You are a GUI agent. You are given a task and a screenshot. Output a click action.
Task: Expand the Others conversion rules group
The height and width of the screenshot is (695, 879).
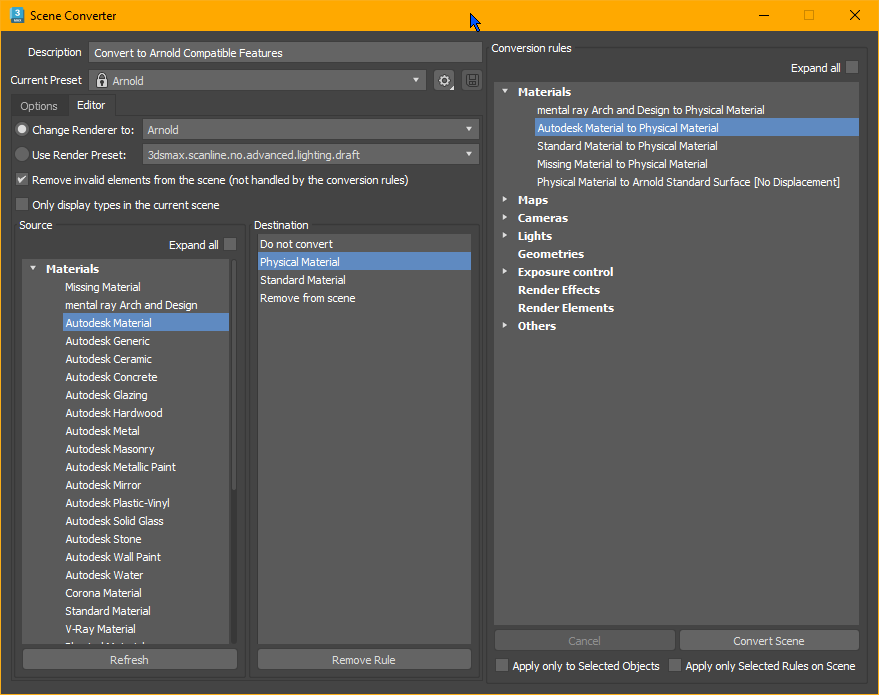point(505,326)
